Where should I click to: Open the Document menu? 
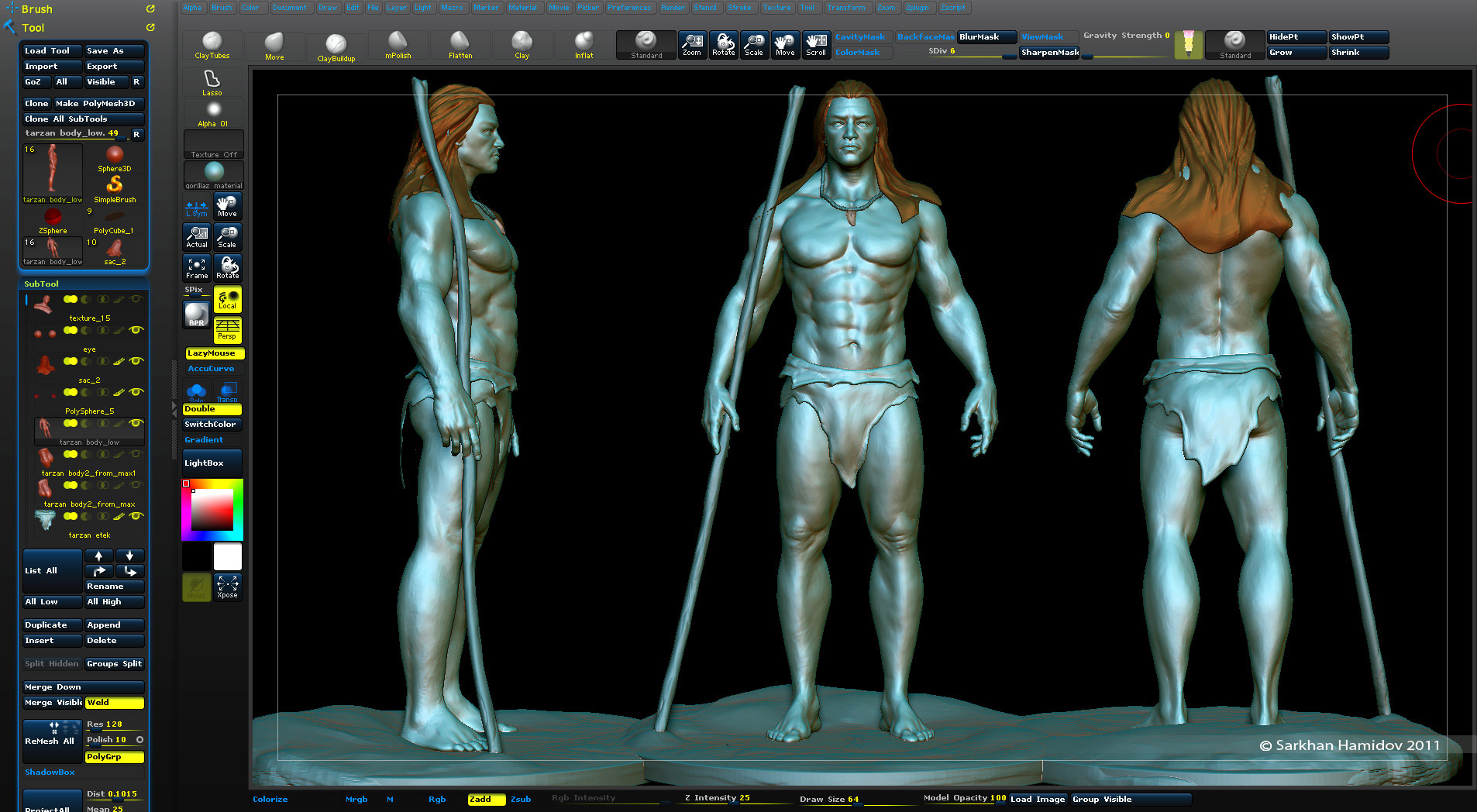(x=290, y=8)
